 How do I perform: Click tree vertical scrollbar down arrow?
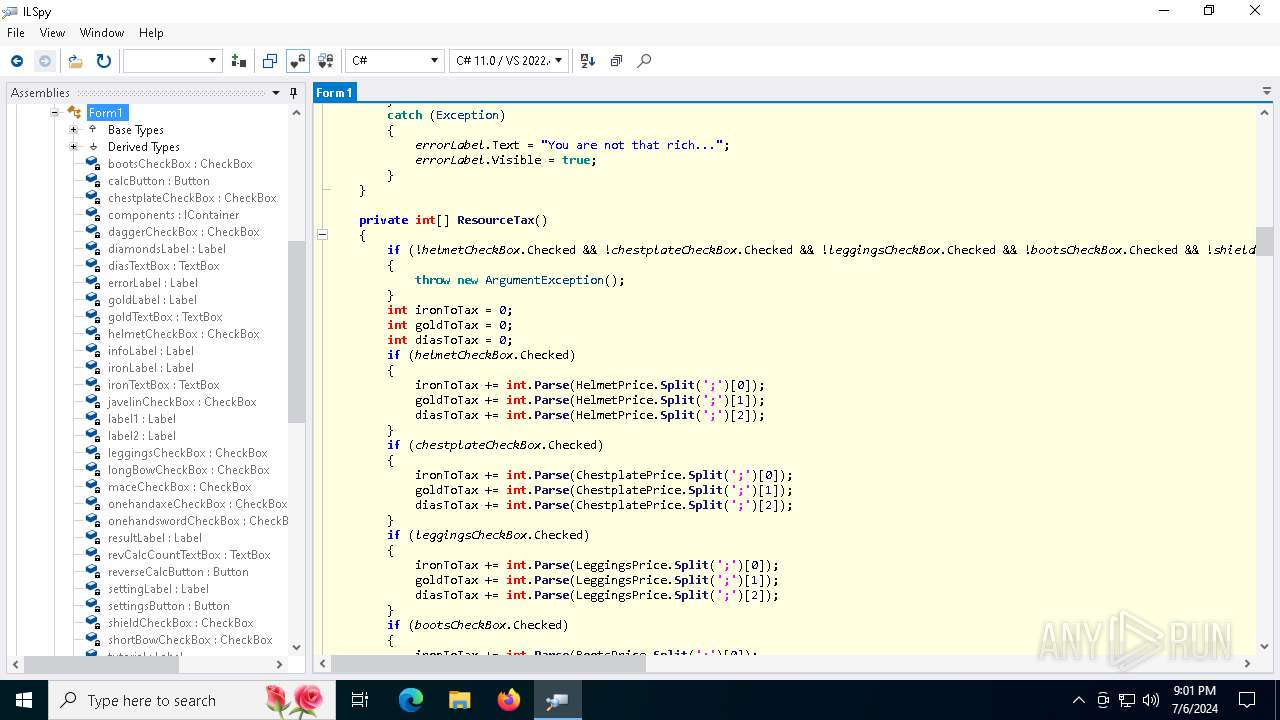[296, 647]
